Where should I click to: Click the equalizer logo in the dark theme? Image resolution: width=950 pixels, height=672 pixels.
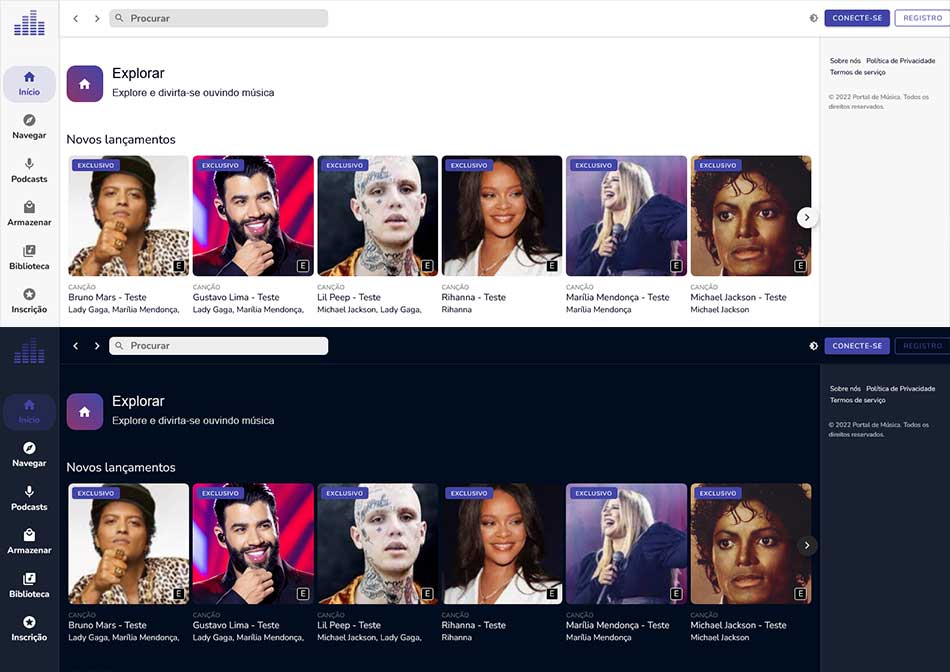tap(29, 351)
